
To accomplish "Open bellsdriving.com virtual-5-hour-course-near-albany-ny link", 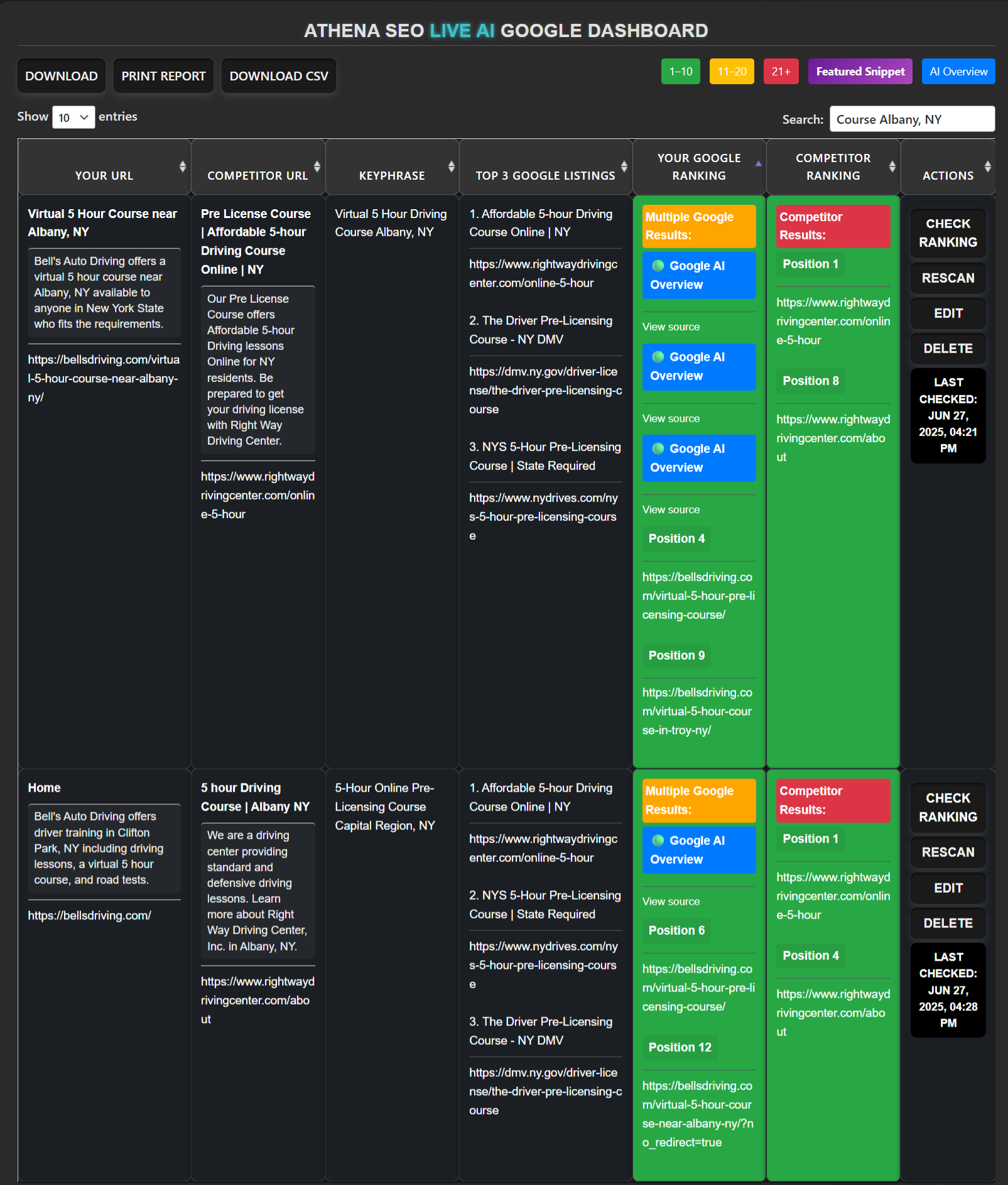I will [104, 378].
